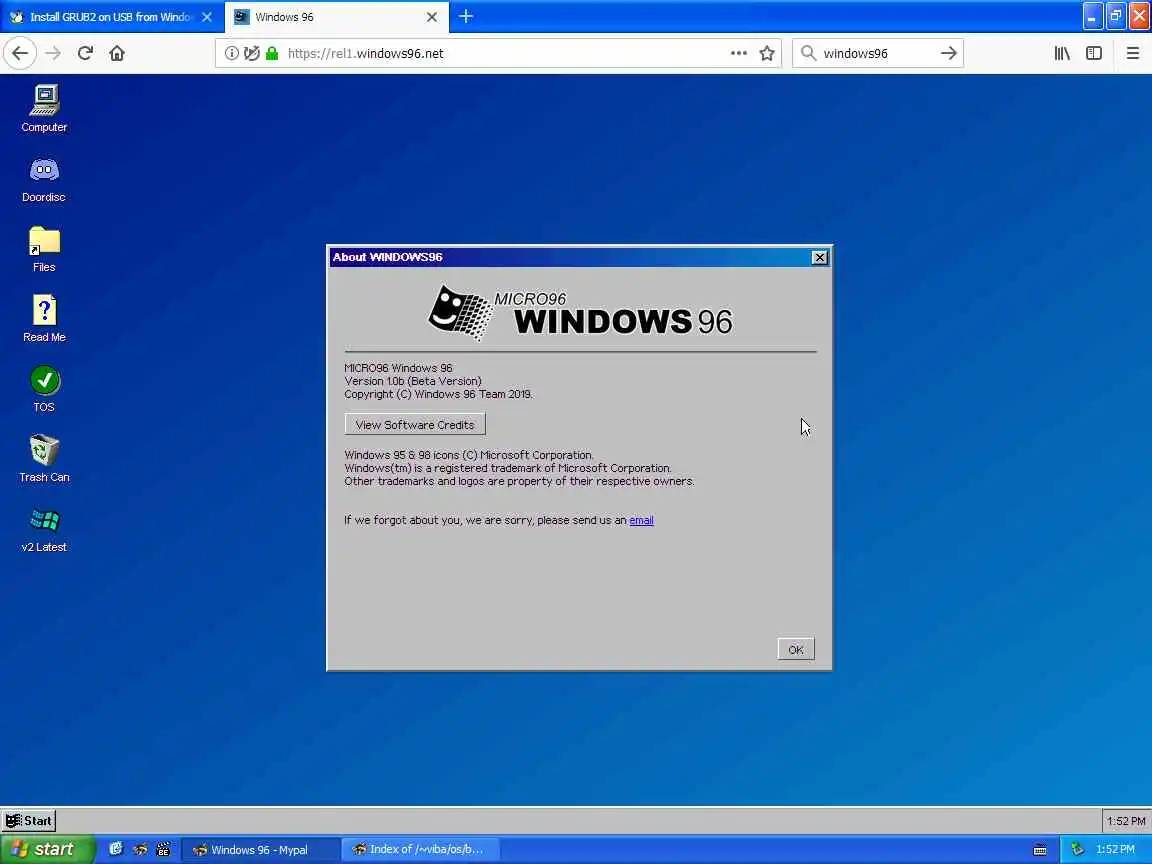
Task: Open the Computer desktop icon
Action: [44, 107]
